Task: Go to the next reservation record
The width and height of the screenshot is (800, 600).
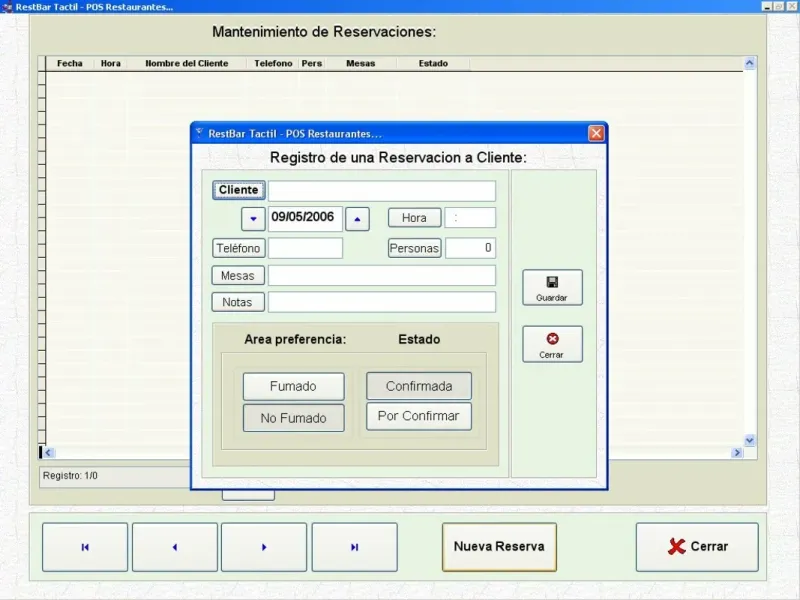Action: (264, 547)
